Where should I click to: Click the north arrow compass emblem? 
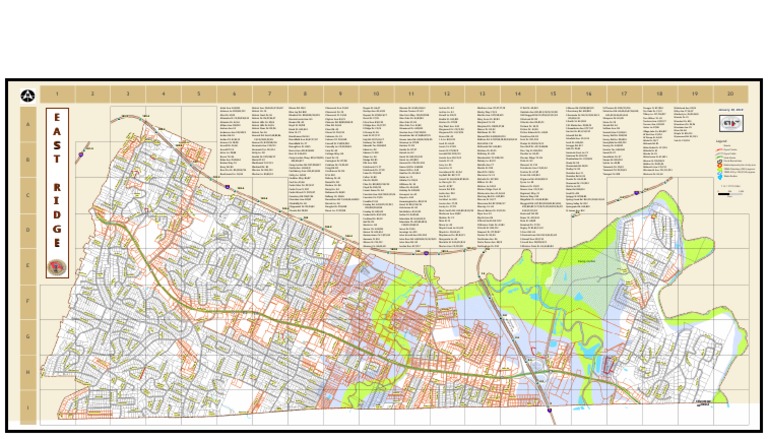(28, 96)
